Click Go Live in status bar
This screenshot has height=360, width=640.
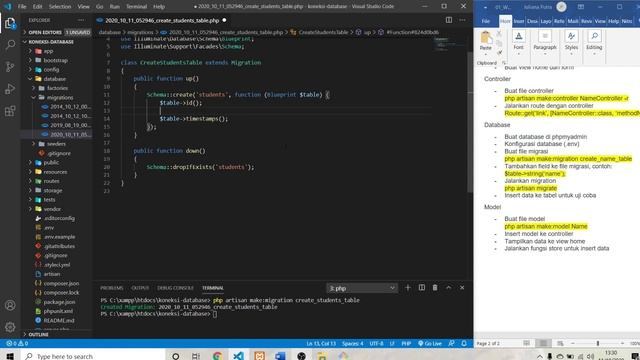point(430,344)
